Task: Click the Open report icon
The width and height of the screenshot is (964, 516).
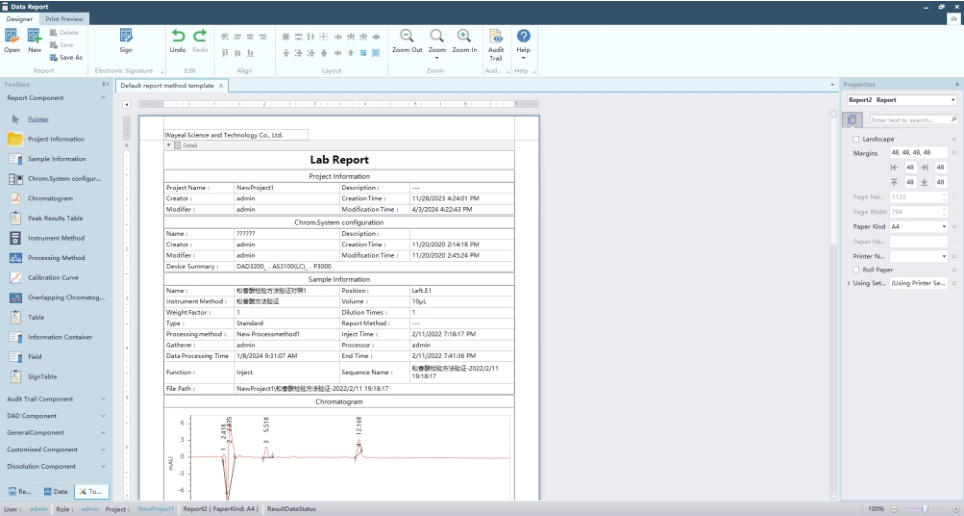Action: tap(12, 37)
